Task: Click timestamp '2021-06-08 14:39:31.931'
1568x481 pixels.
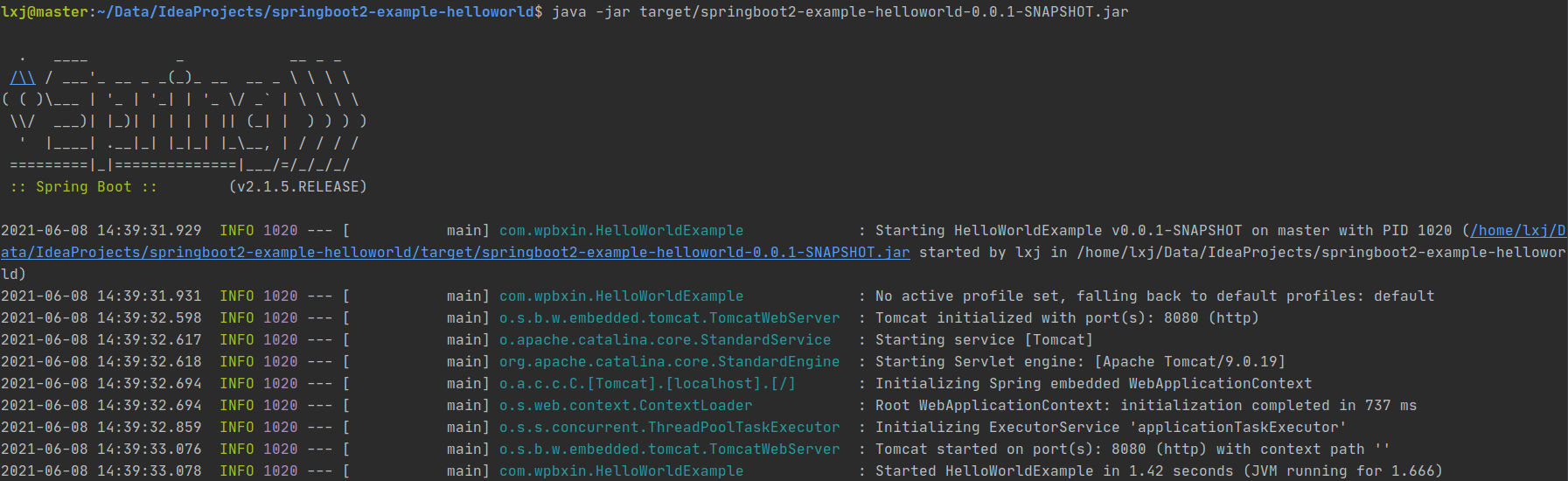Action: point(101,296)
